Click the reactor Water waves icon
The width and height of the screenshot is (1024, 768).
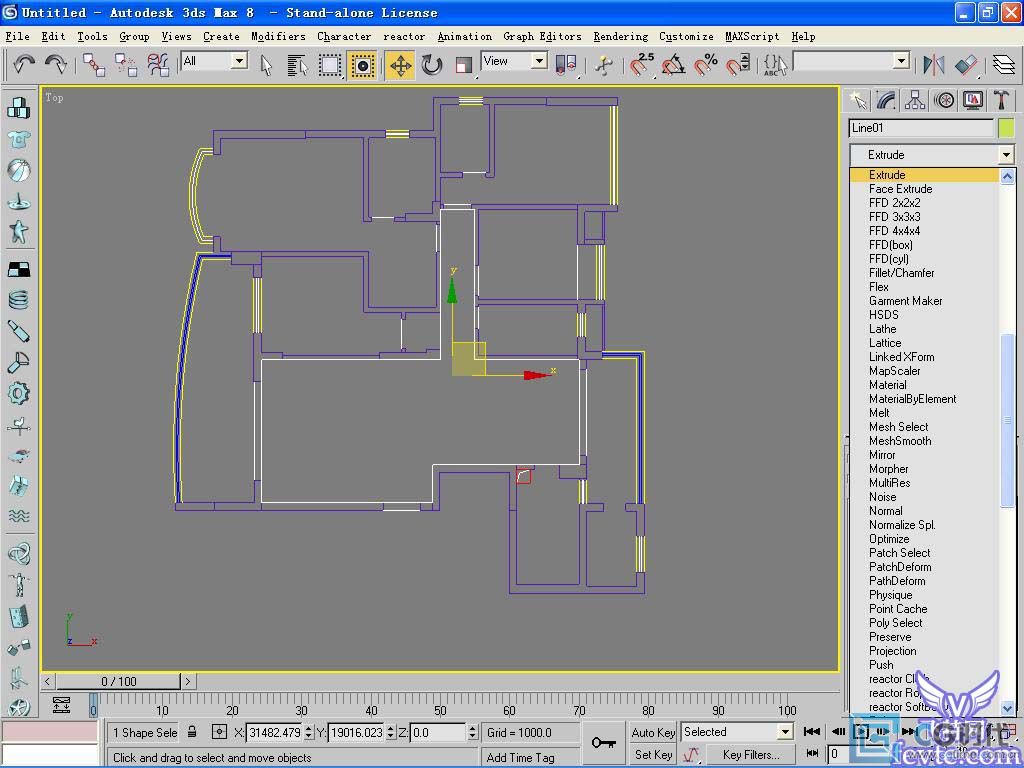pyautogui.click(x=19, y=516)
